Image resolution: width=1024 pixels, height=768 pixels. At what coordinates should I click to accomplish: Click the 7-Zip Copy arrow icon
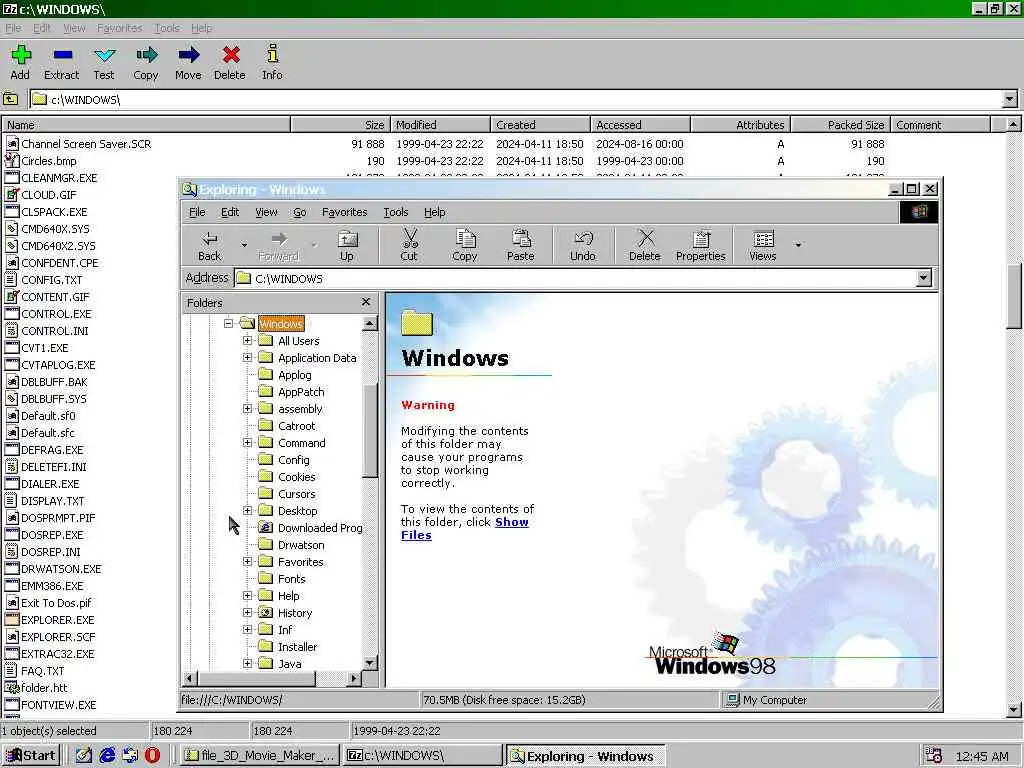pos(146,62)
